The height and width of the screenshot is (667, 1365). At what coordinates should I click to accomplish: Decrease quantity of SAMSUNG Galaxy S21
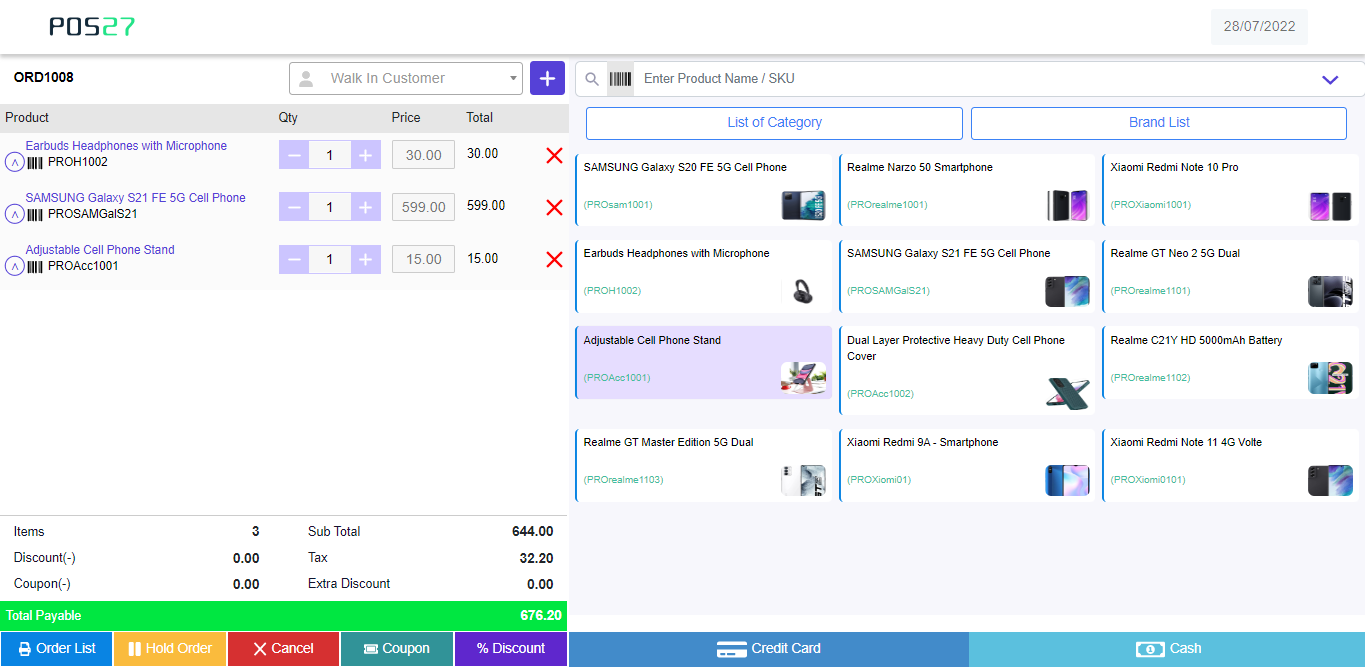pyautogui.click(x=294, y=207)
